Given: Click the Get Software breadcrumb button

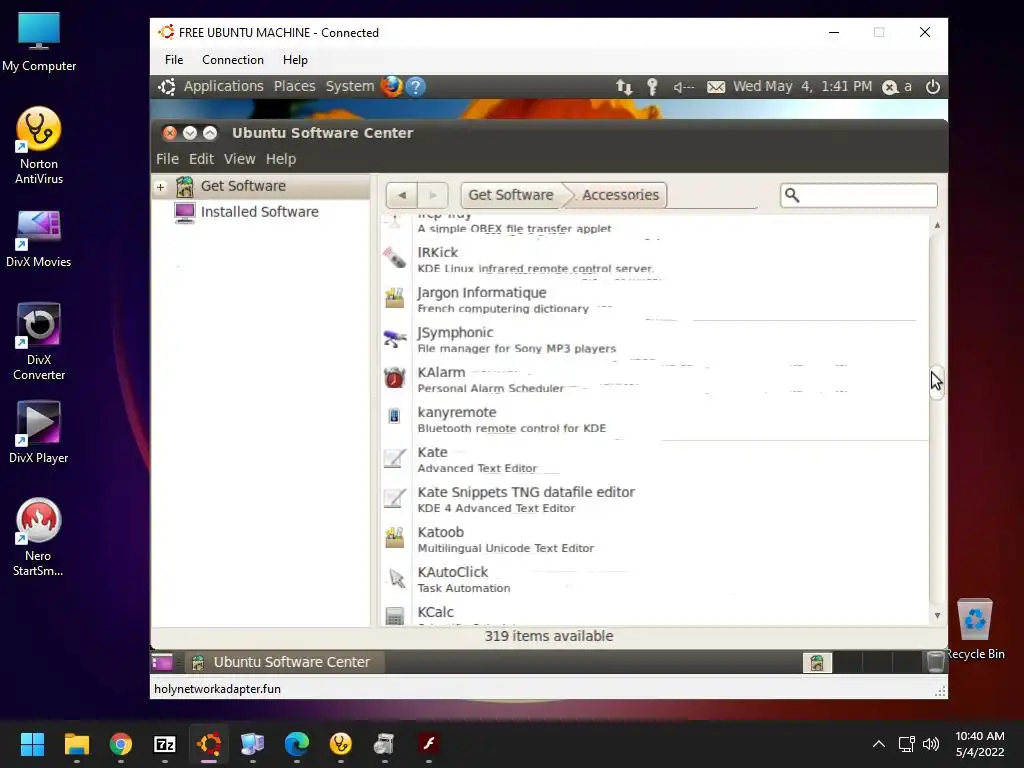Looking at the screenshot, I should (x=511, y=195).
